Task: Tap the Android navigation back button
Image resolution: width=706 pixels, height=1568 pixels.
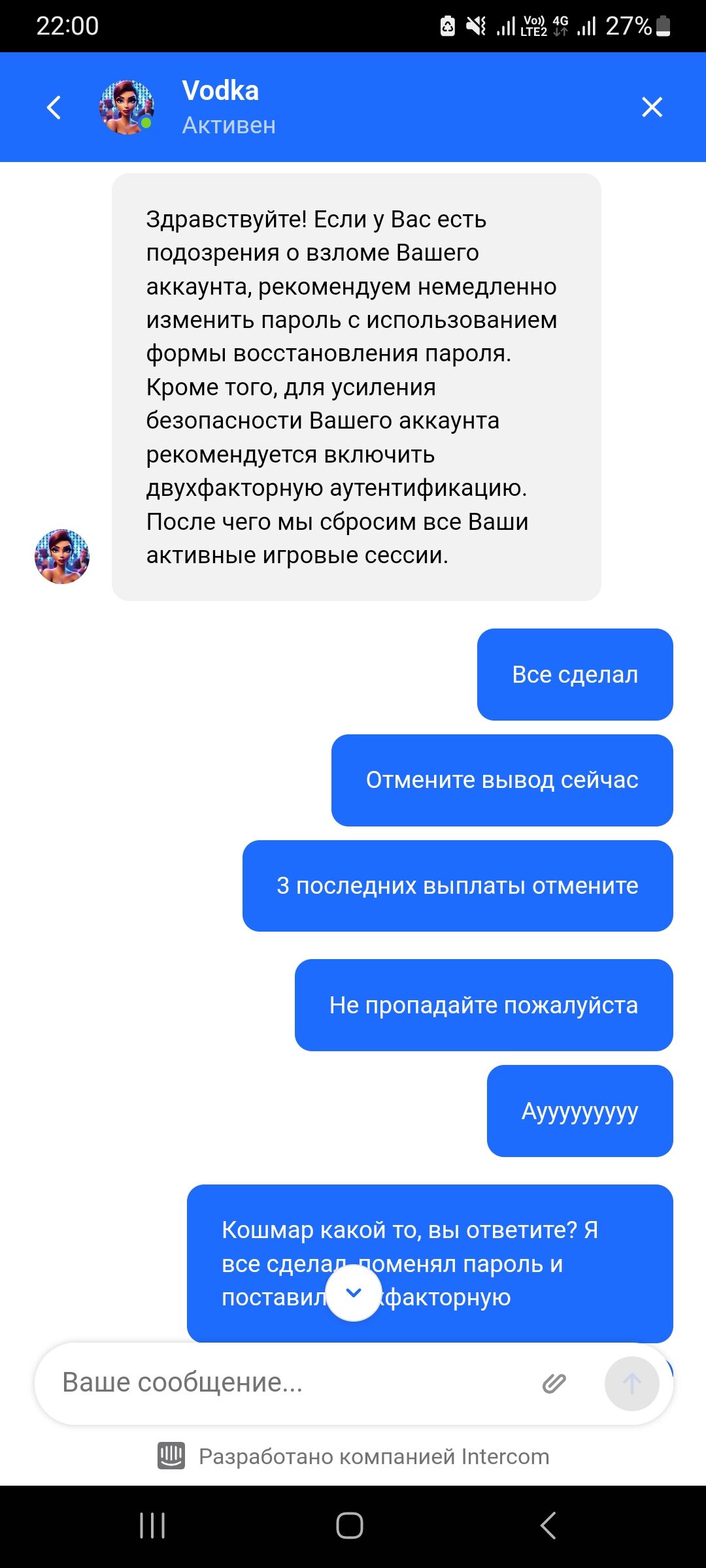Action: click(548, 1526)
